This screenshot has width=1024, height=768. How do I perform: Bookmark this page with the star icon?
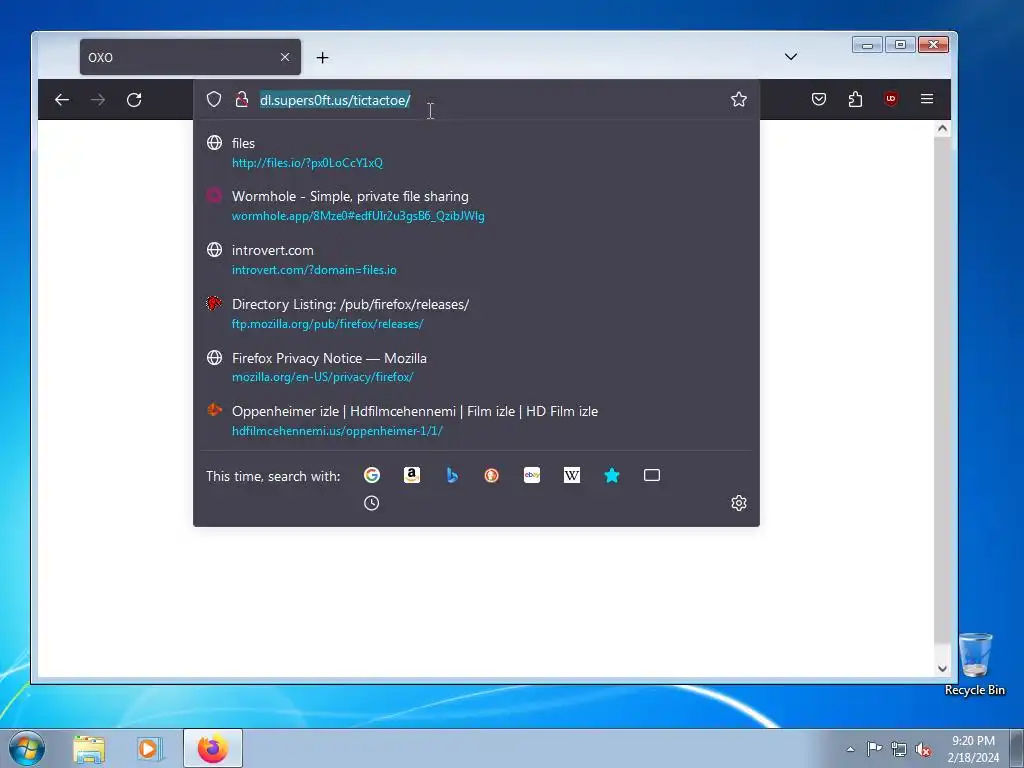pos(739,99)
